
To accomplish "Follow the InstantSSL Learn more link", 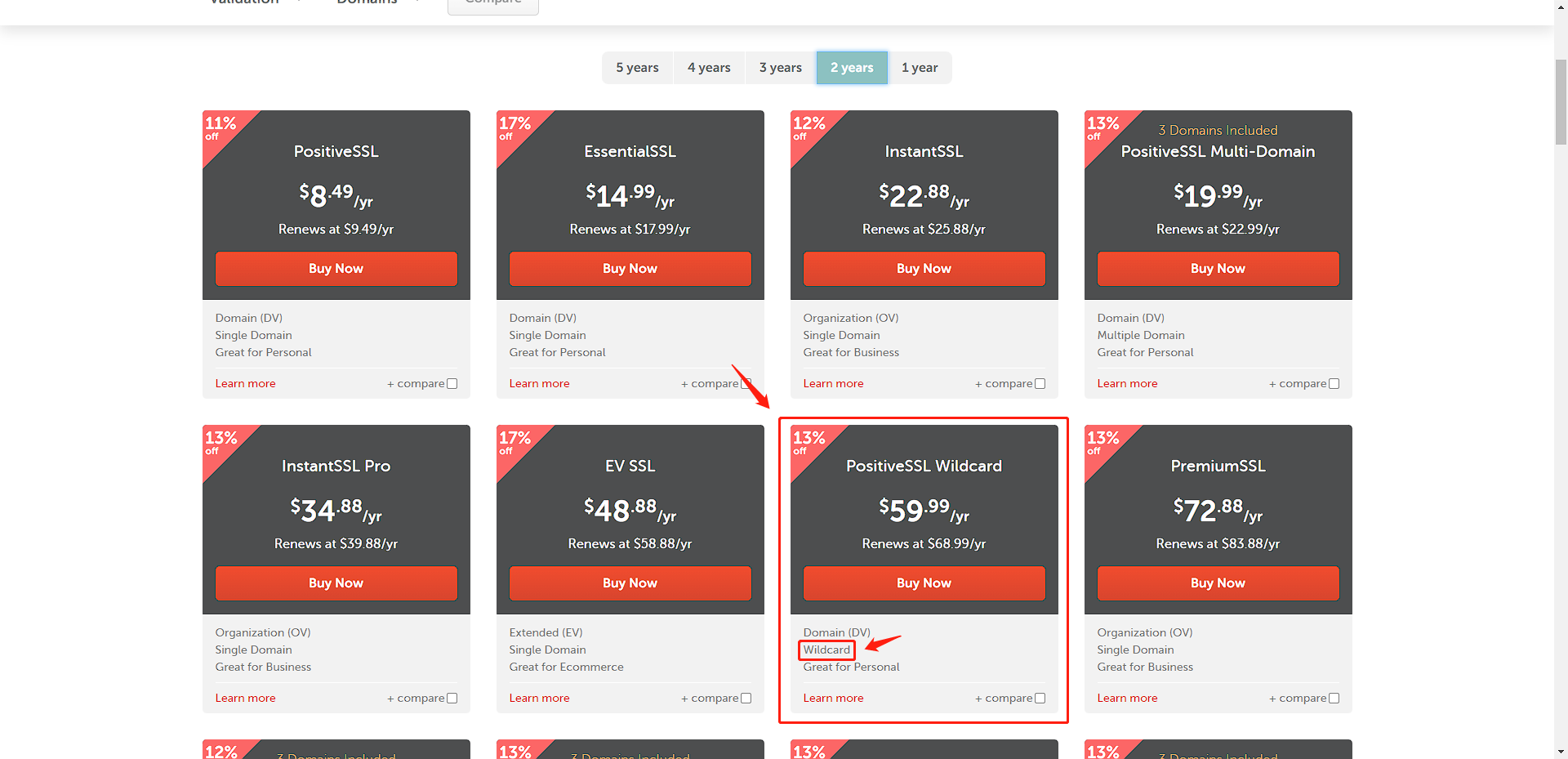I will [834, 384].
